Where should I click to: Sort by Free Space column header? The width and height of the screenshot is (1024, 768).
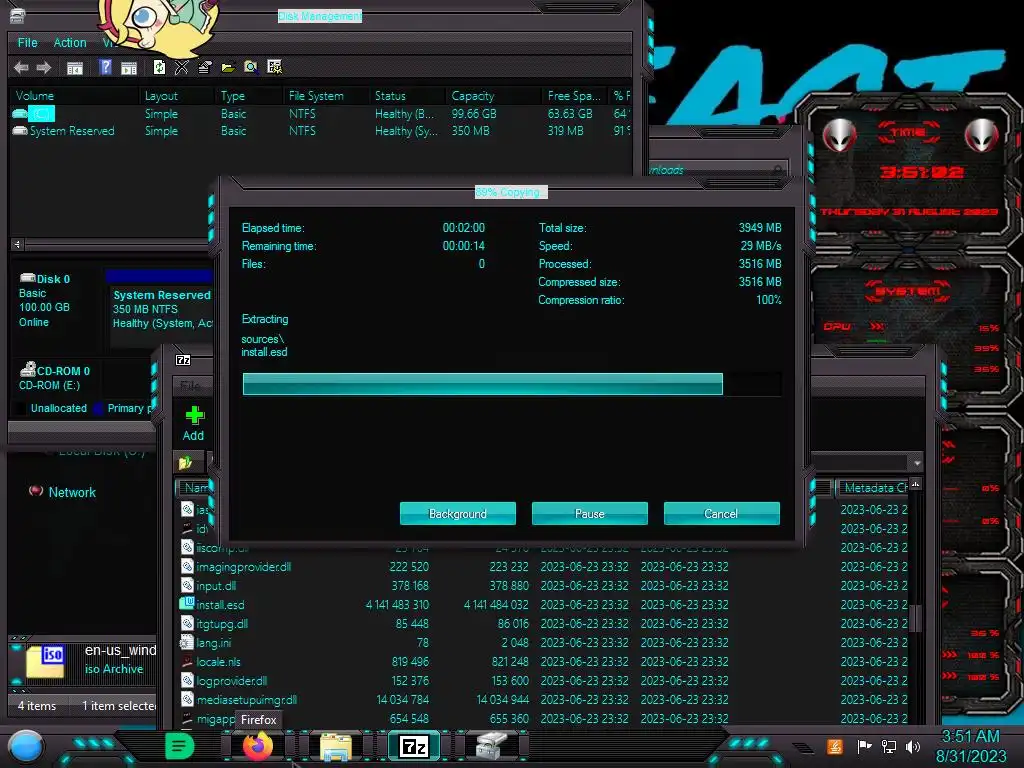tap(575, 96)
